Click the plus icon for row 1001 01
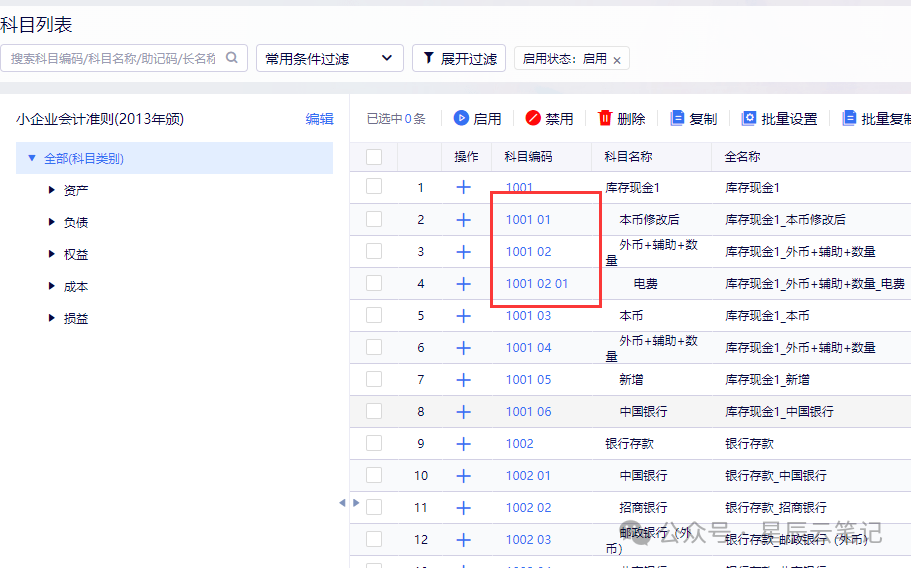This screenshot has width=911, height=568. [x=463, y=220]
